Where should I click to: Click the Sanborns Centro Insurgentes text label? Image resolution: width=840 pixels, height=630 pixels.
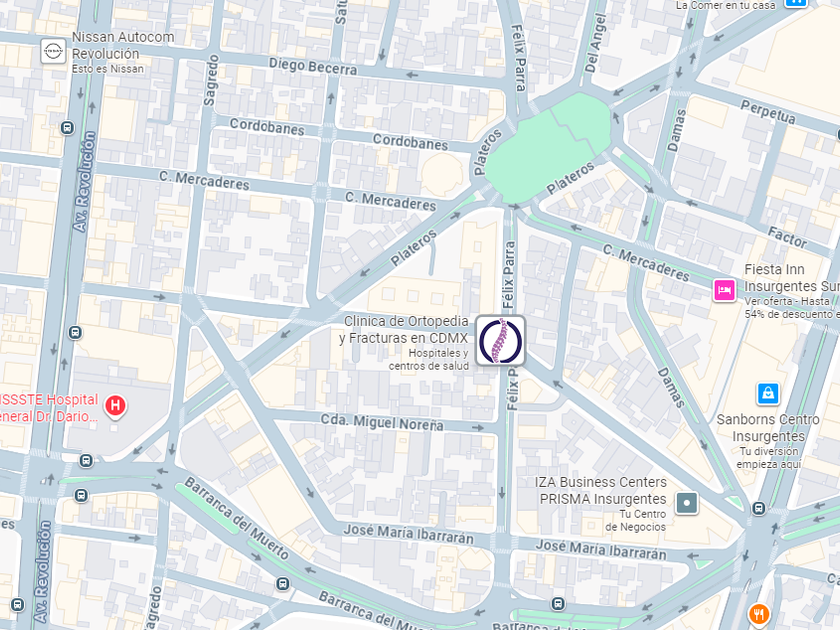(768, 428)
